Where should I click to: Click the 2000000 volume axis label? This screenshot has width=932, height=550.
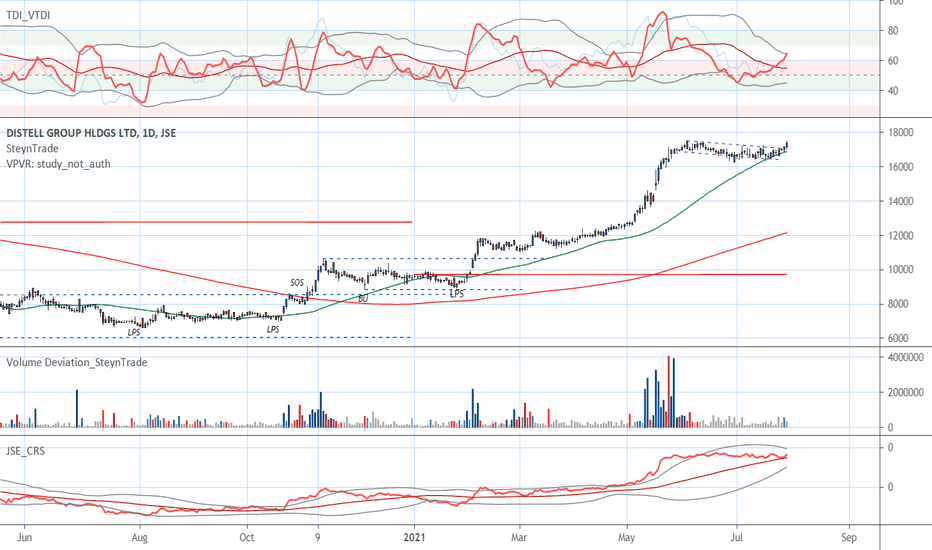click(x=906, y=392)
